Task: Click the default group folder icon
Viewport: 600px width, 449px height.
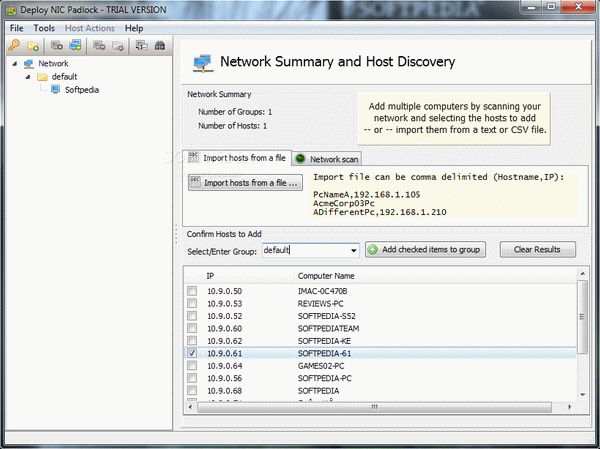Action: [42, 77]
